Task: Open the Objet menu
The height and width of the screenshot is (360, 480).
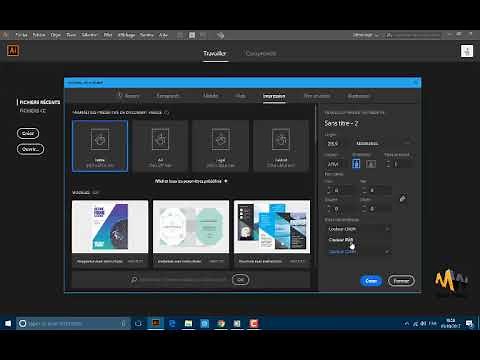Action: pos(56,35)
